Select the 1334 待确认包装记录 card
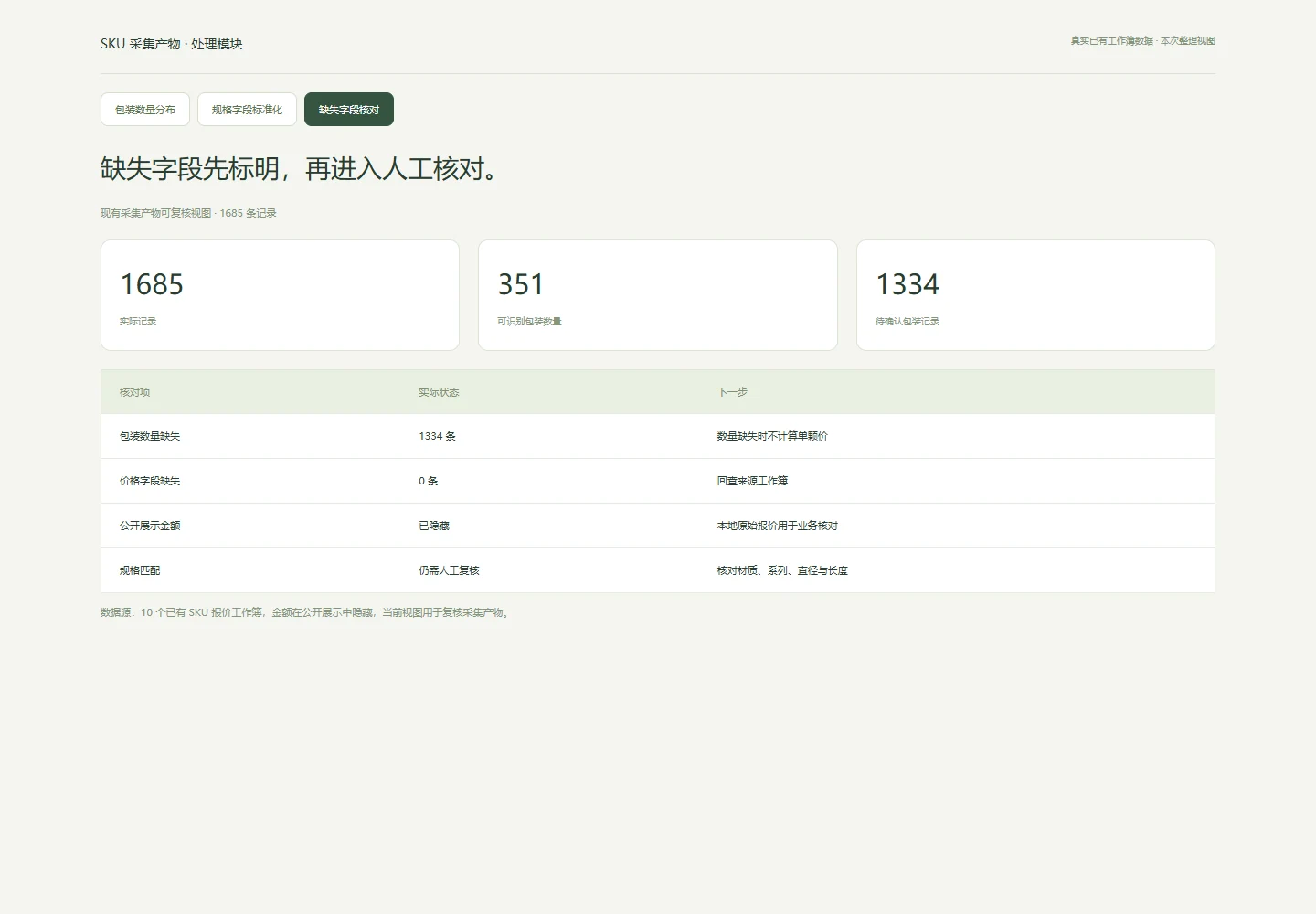Viewport: 1316px width, 914px height. pos(1035,295)
